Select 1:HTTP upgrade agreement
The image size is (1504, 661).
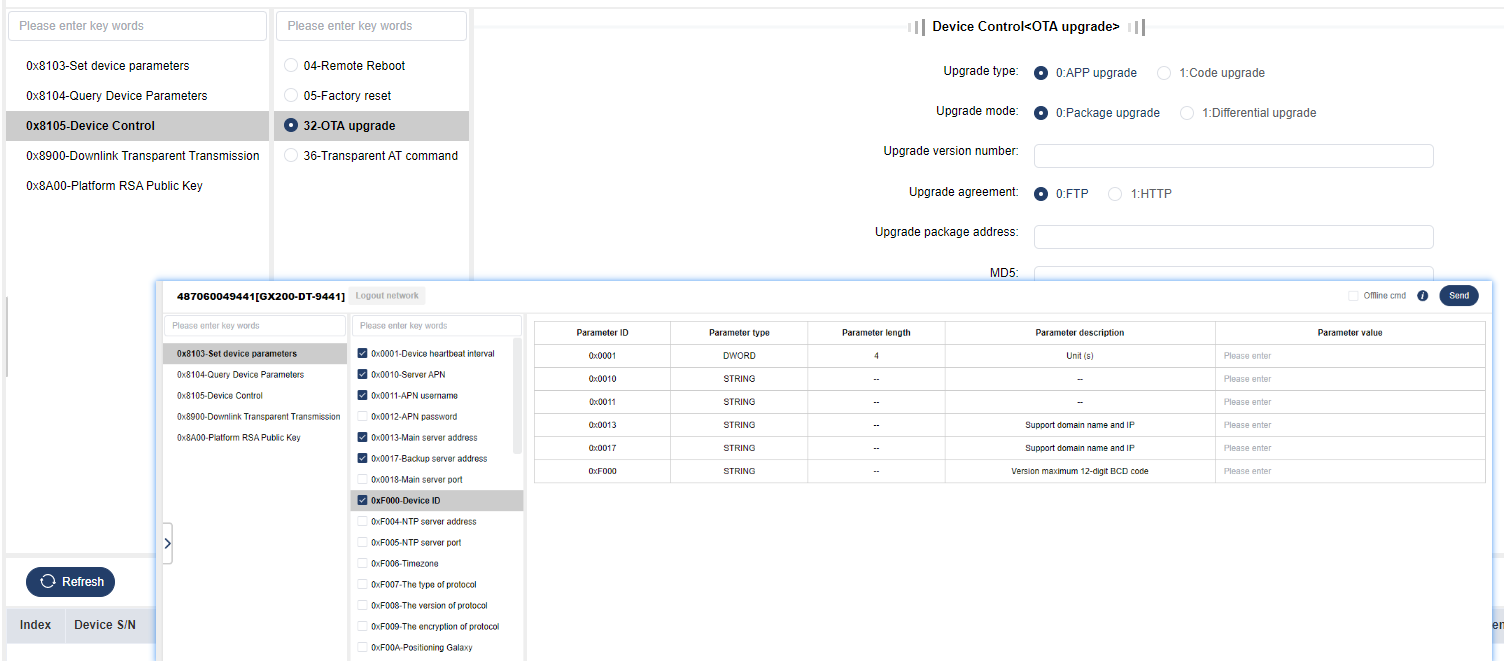click(1115, 194)
